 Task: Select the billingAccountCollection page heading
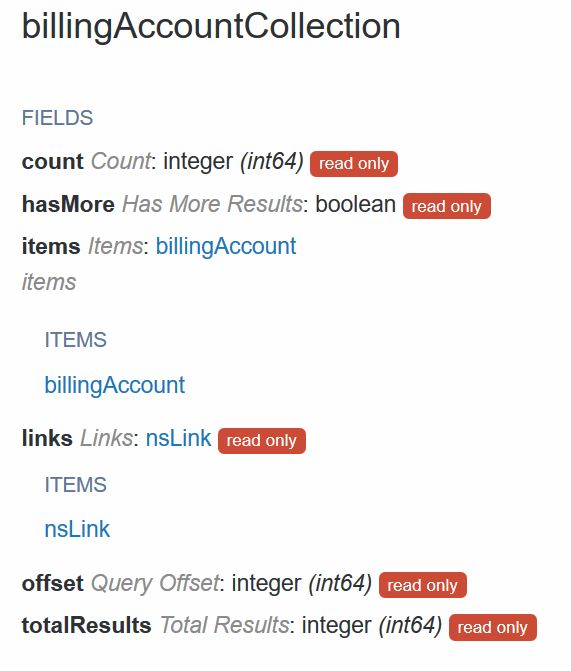(211, 27)
